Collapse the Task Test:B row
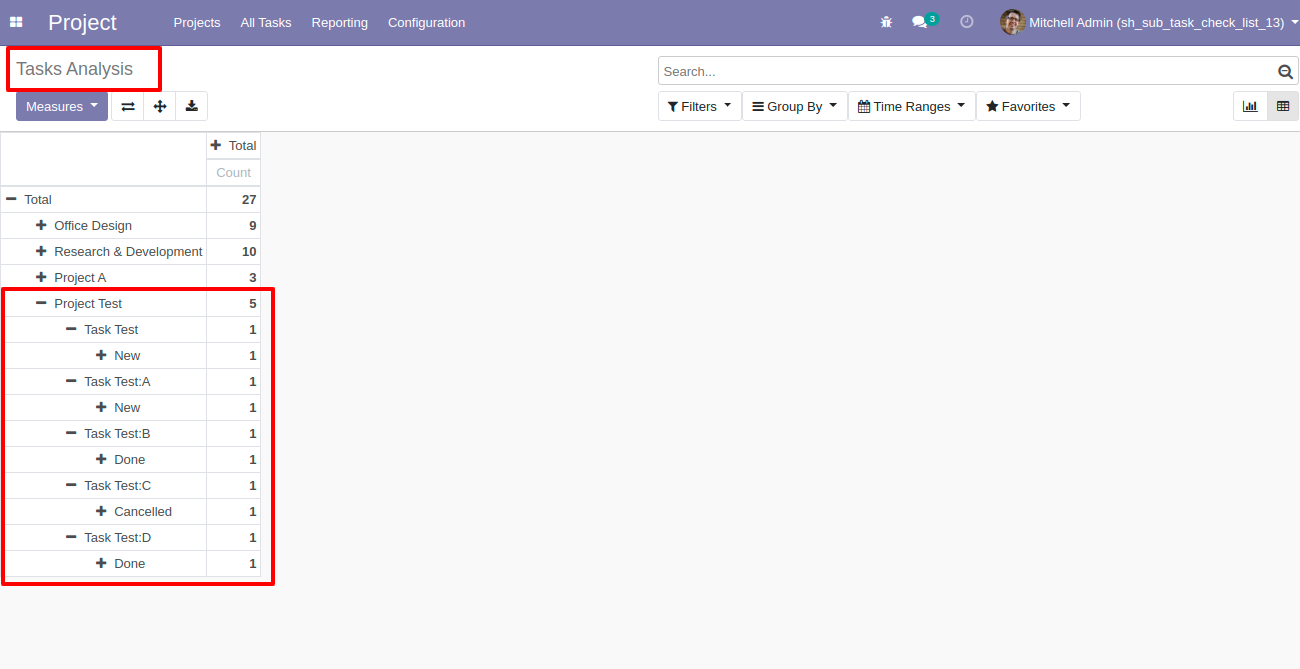1300x669 pixels. click(x=104, y=433)
